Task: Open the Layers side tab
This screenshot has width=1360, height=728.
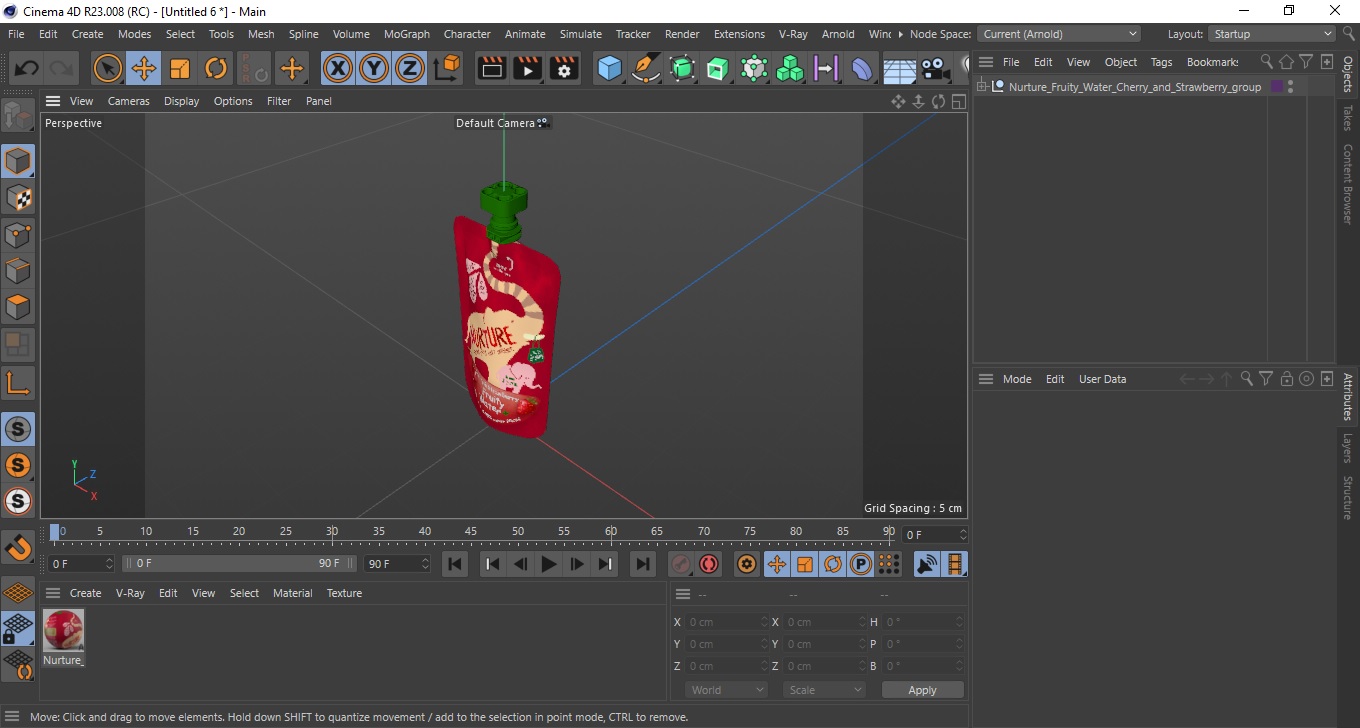Action: (1348, 448)
